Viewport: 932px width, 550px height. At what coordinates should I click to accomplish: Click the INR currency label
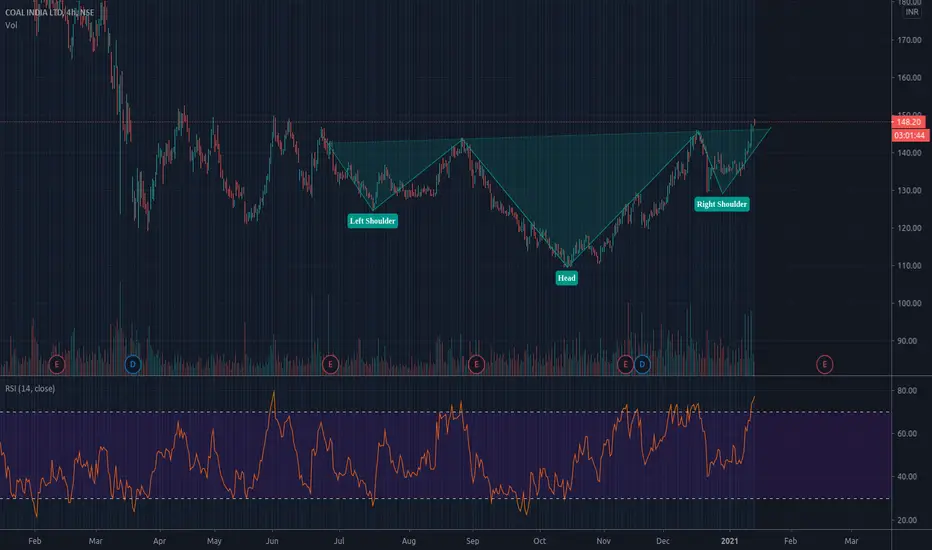(x=912, y=12)
